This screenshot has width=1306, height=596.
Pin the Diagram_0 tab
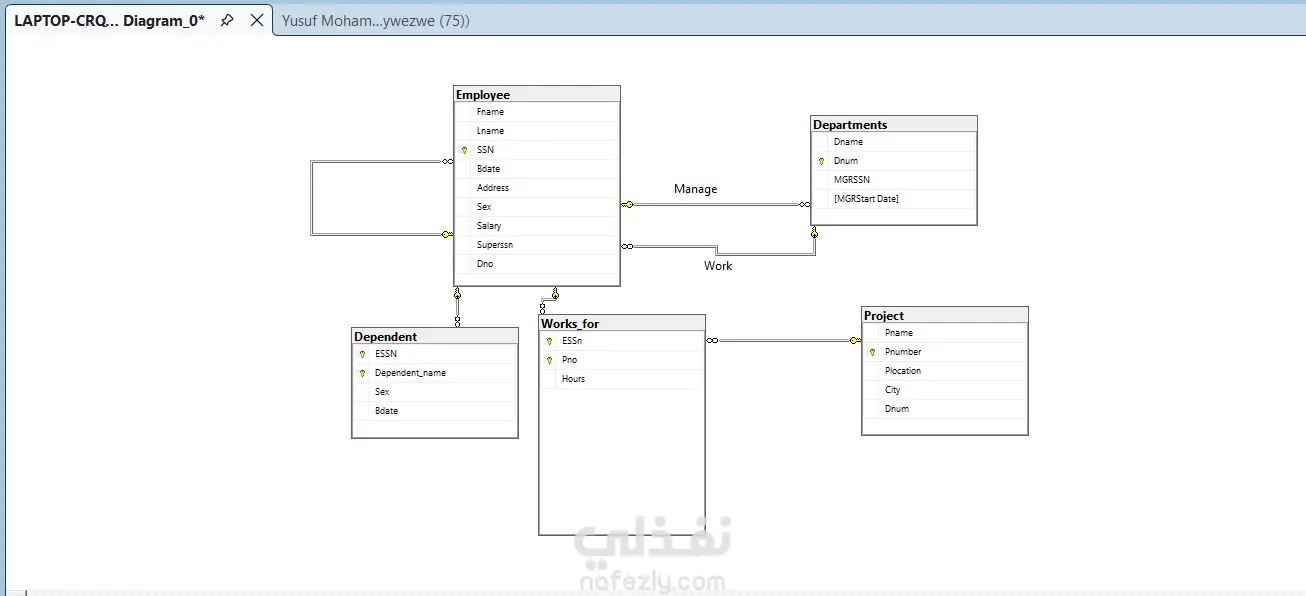click(227, 20)
